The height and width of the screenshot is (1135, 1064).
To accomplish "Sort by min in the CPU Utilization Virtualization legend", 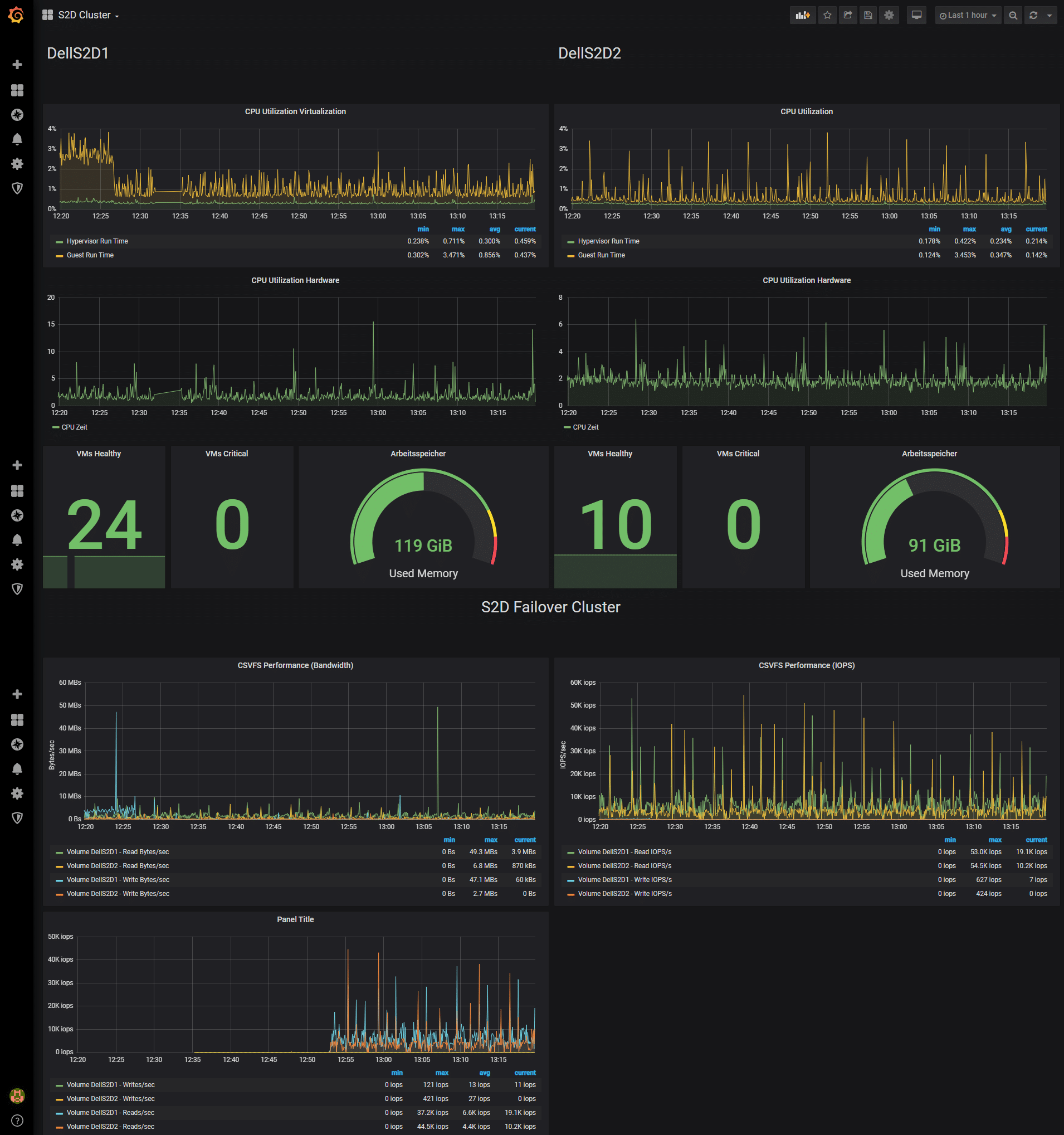I will [x=423, y=229].
